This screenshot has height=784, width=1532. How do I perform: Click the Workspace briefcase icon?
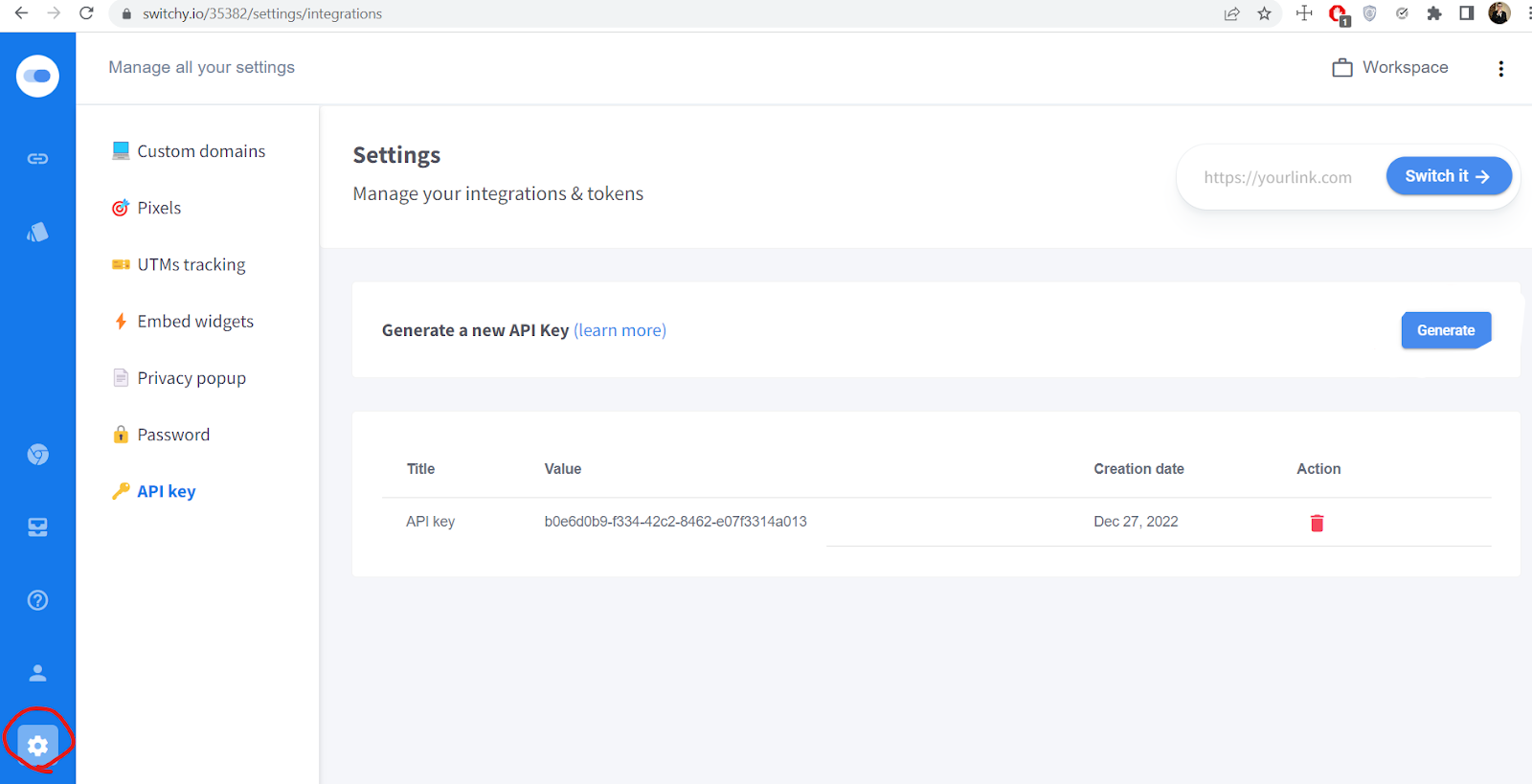tap(1342, 68)
